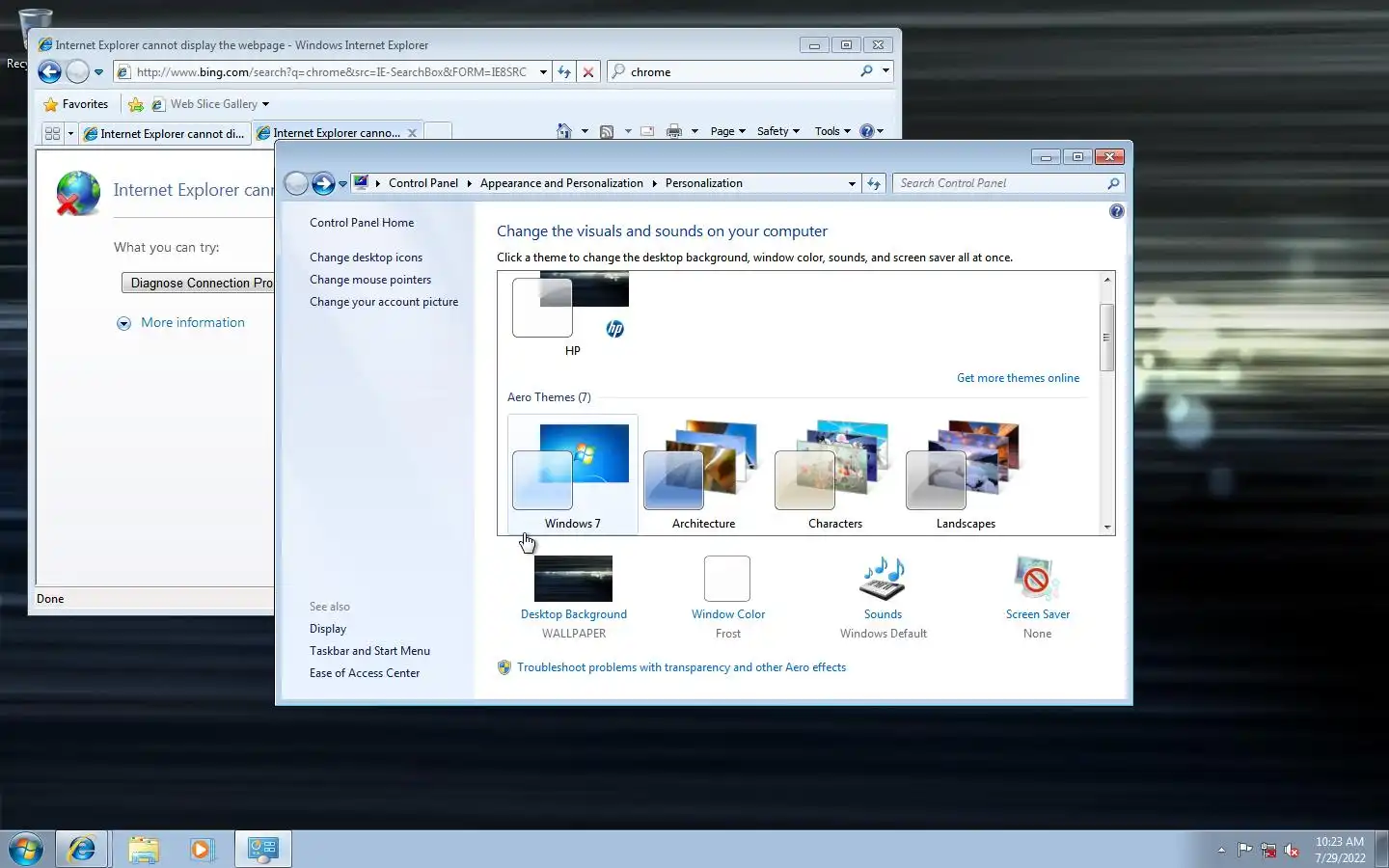Click the Home icon in the IE command bar
Screen dimensions: 1389x868
tap(564, 131)
